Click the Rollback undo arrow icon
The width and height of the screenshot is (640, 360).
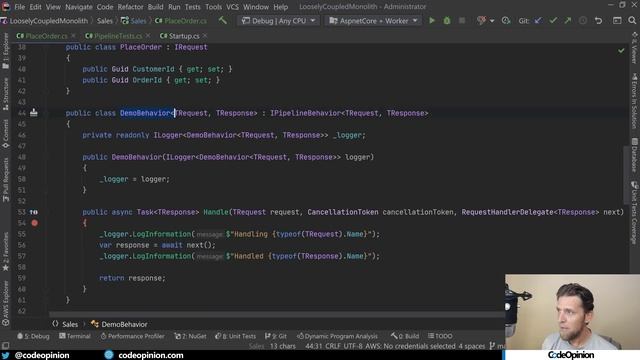(598, 20)
